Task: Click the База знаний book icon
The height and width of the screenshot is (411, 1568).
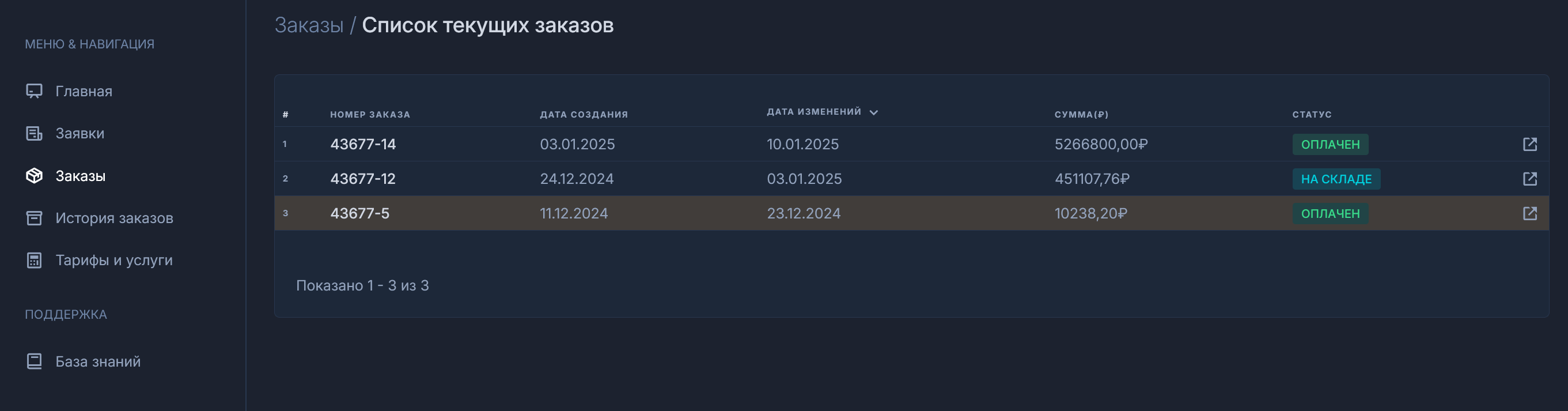Action: pyautogui.click(x=34, y=361)
